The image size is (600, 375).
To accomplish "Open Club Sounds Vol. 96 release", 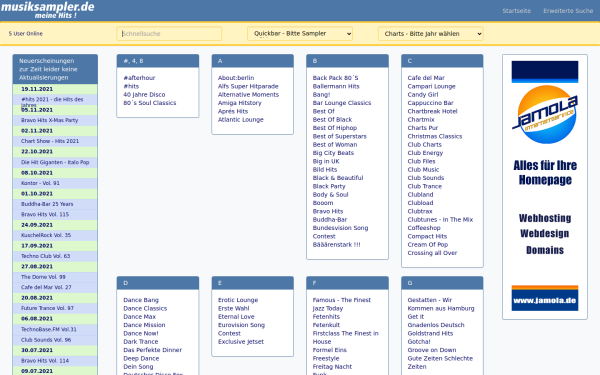I will [x=46, y=340].
